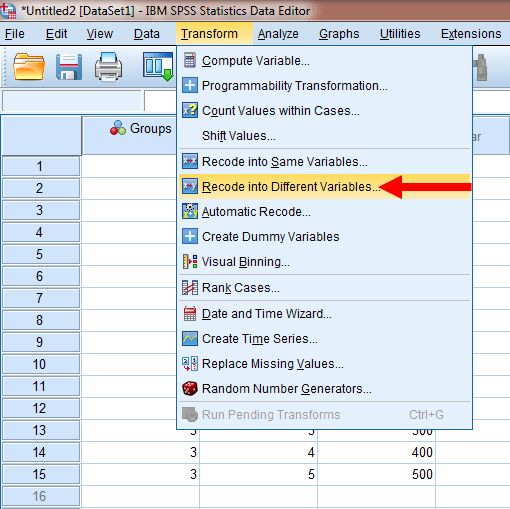The width and height of the screenshot is (510, 509).
Task: Open the Utilities menu
Action: pos(400,34)
